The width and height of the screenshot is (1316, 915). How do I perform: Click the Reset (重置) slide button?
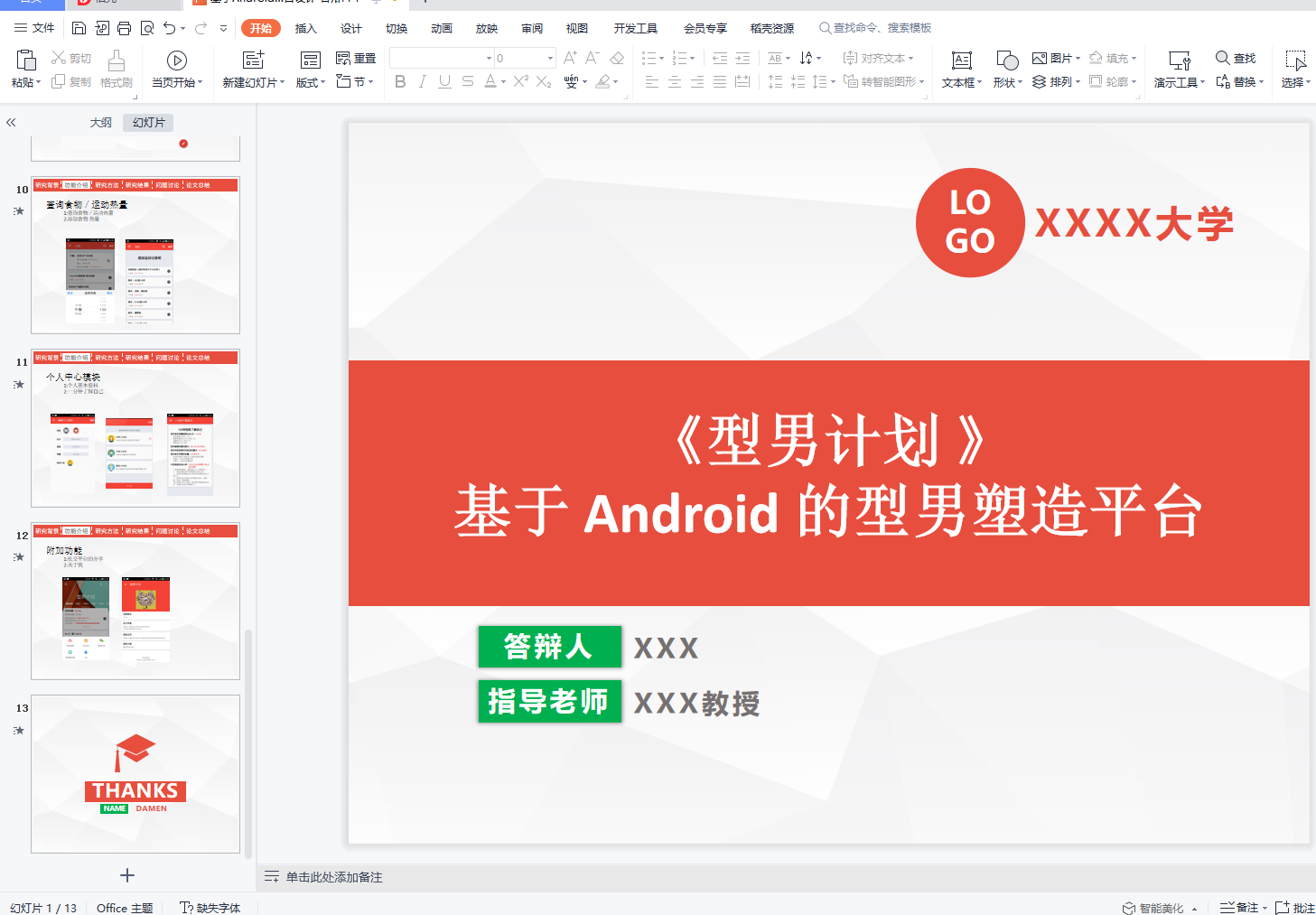(x=356, y=58)
